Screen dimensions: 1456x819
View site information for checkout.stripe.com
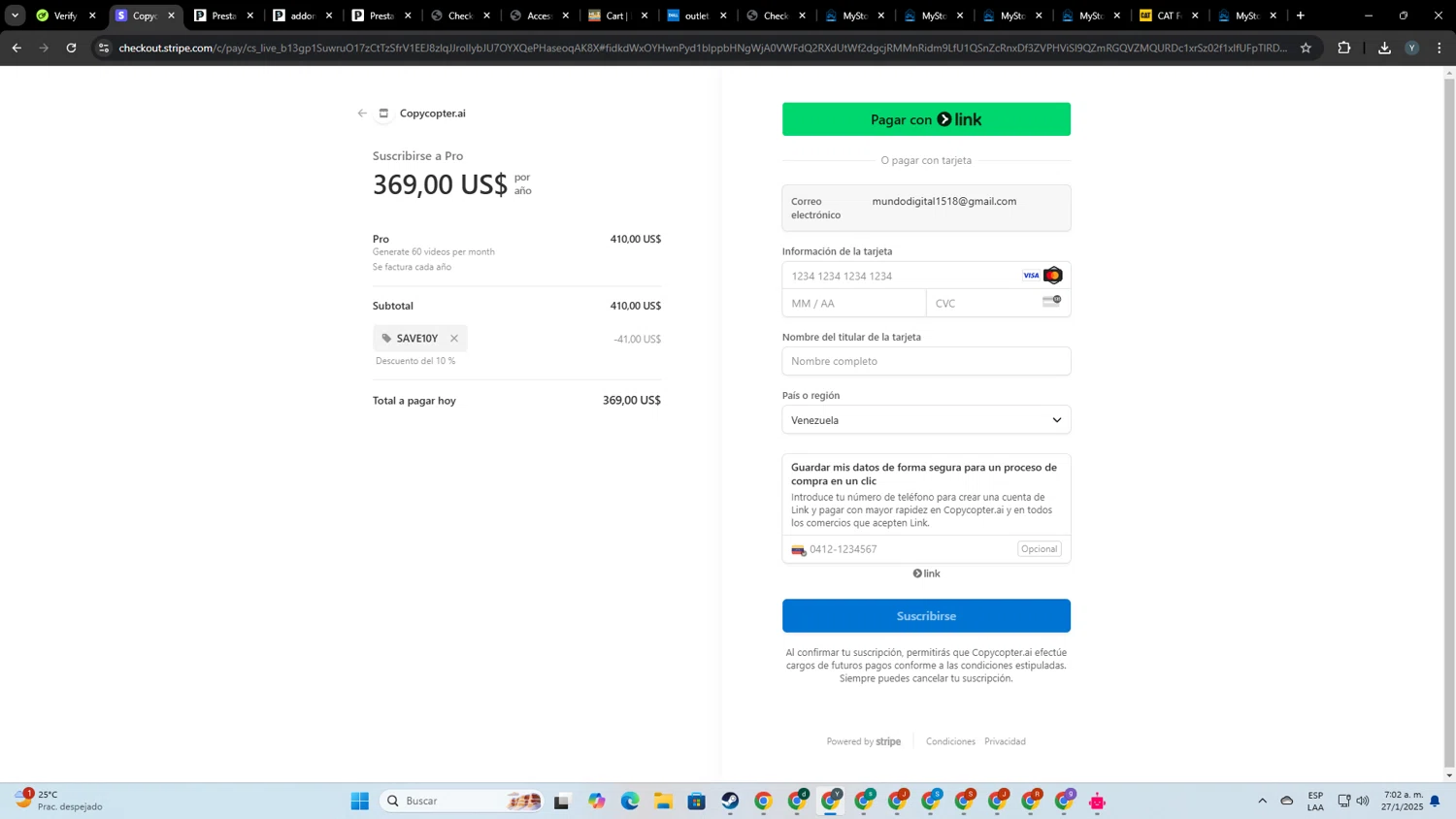click(x=104, y=48)
